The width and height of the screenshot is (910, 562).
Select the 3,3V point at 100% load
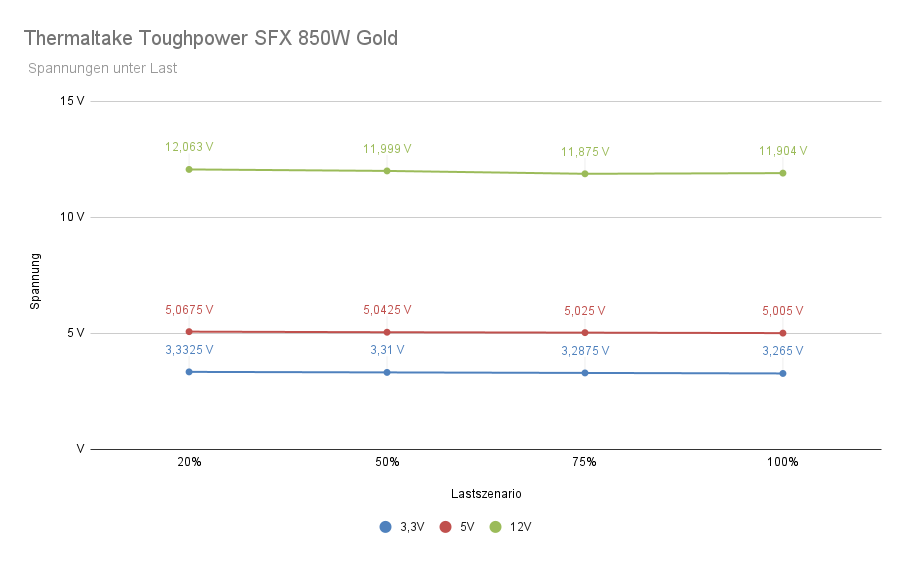[783, 373]
